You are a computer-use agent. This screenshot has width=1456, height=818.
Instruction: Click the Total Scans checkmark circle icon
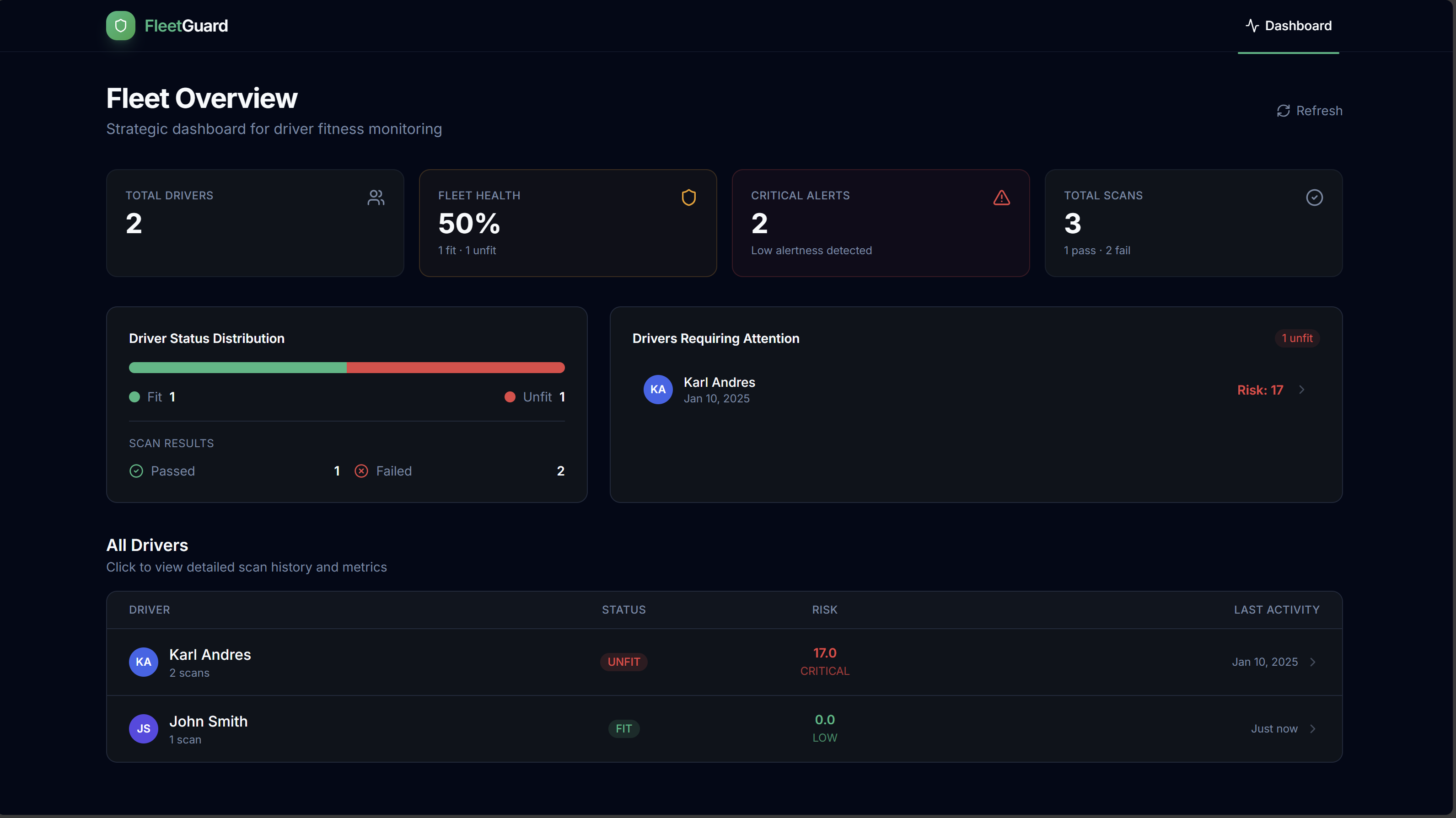(1314, 197)
